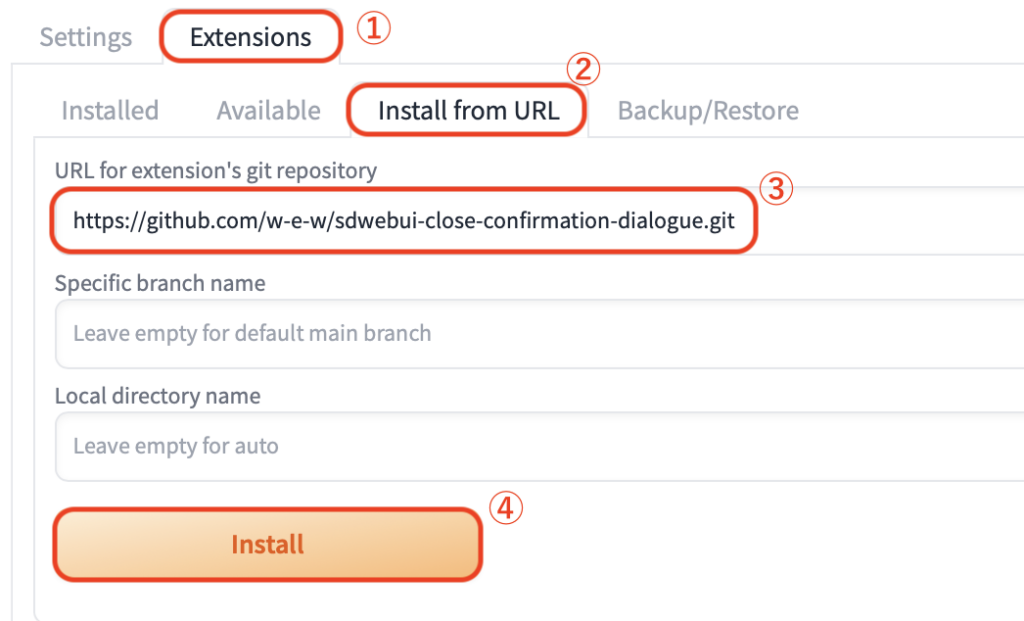Browse the Available extensions sub-tab
The height and width of the screenshot is (621, 1024).
[268, 110]
